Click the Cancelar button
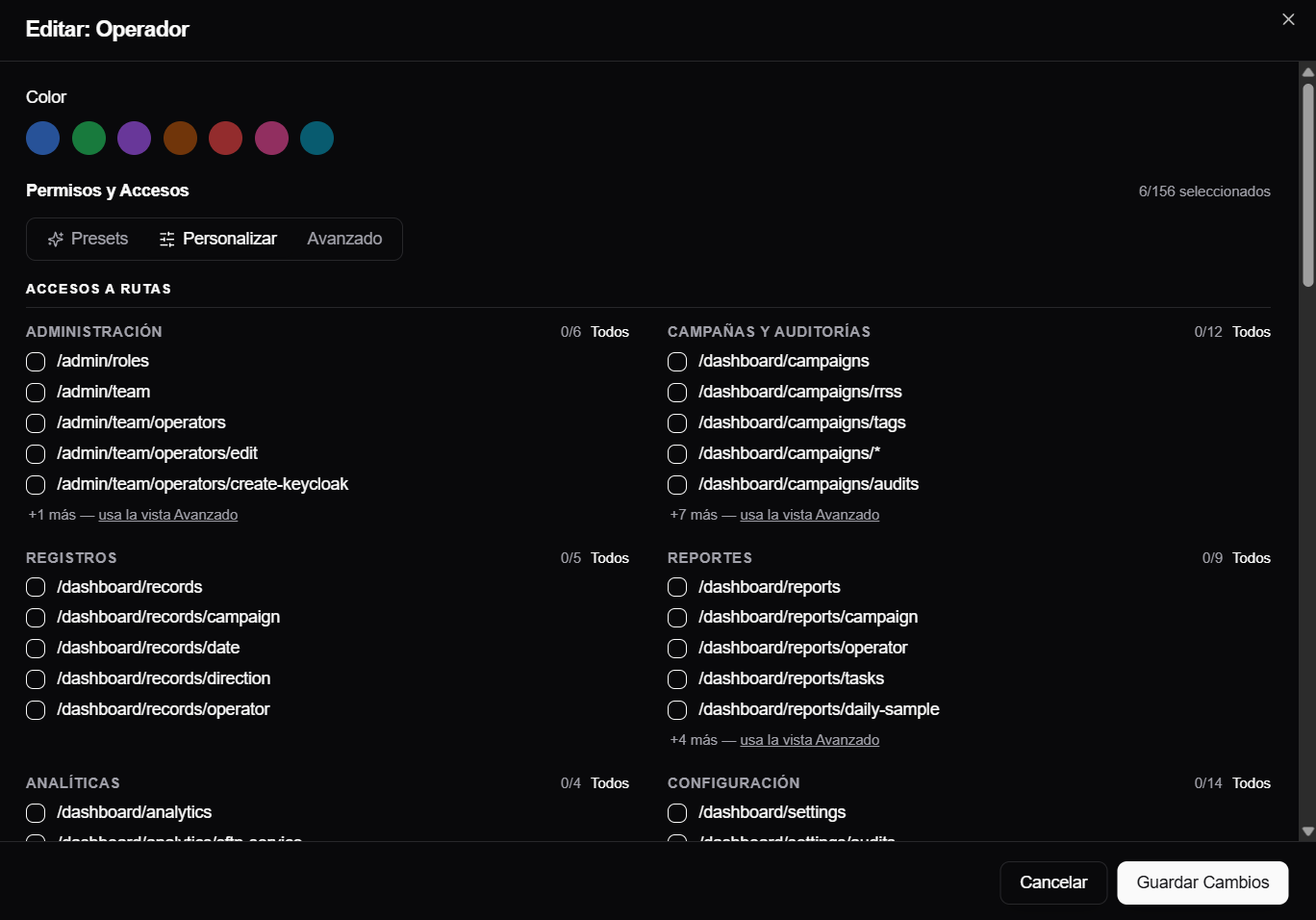Screen dimensions: 1316x920 click(1053, 882)
